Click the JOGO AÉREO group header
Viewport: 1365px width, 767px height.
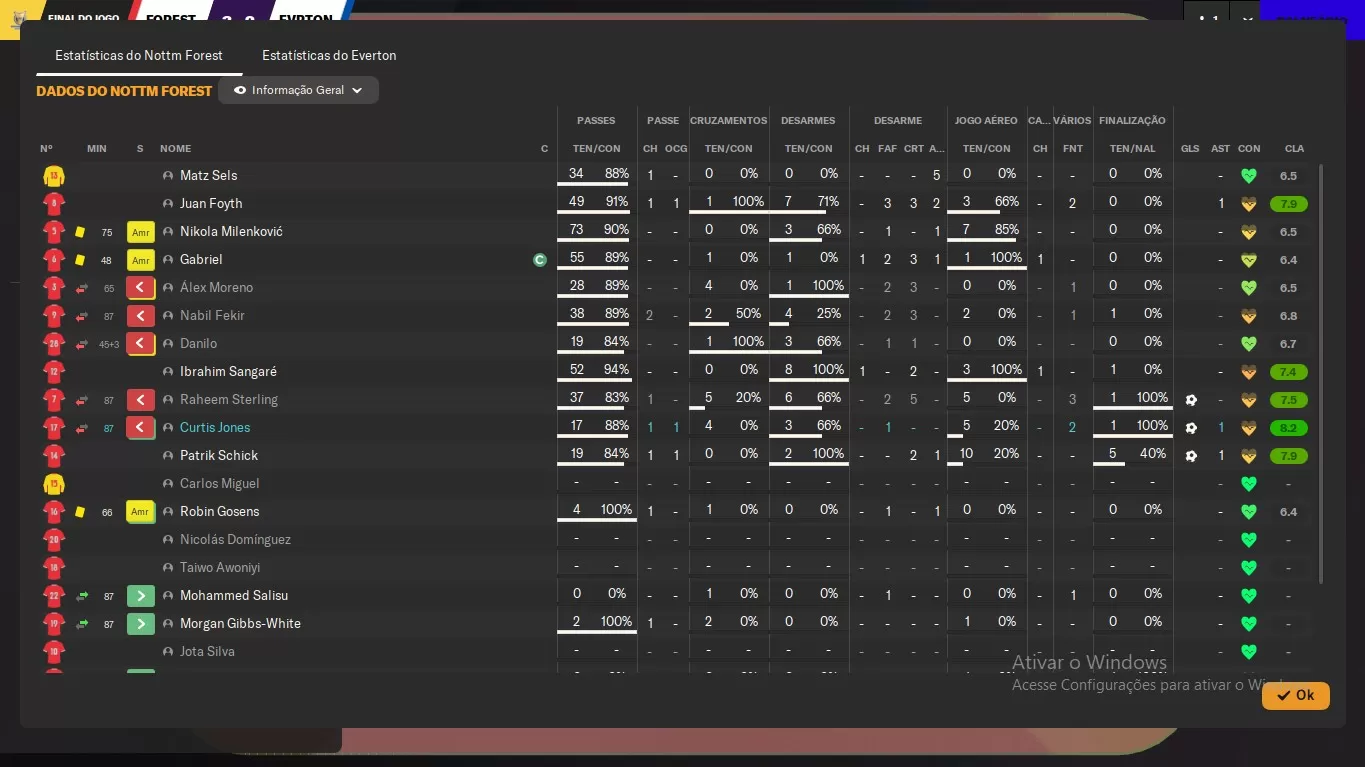[x=986, y=121]
